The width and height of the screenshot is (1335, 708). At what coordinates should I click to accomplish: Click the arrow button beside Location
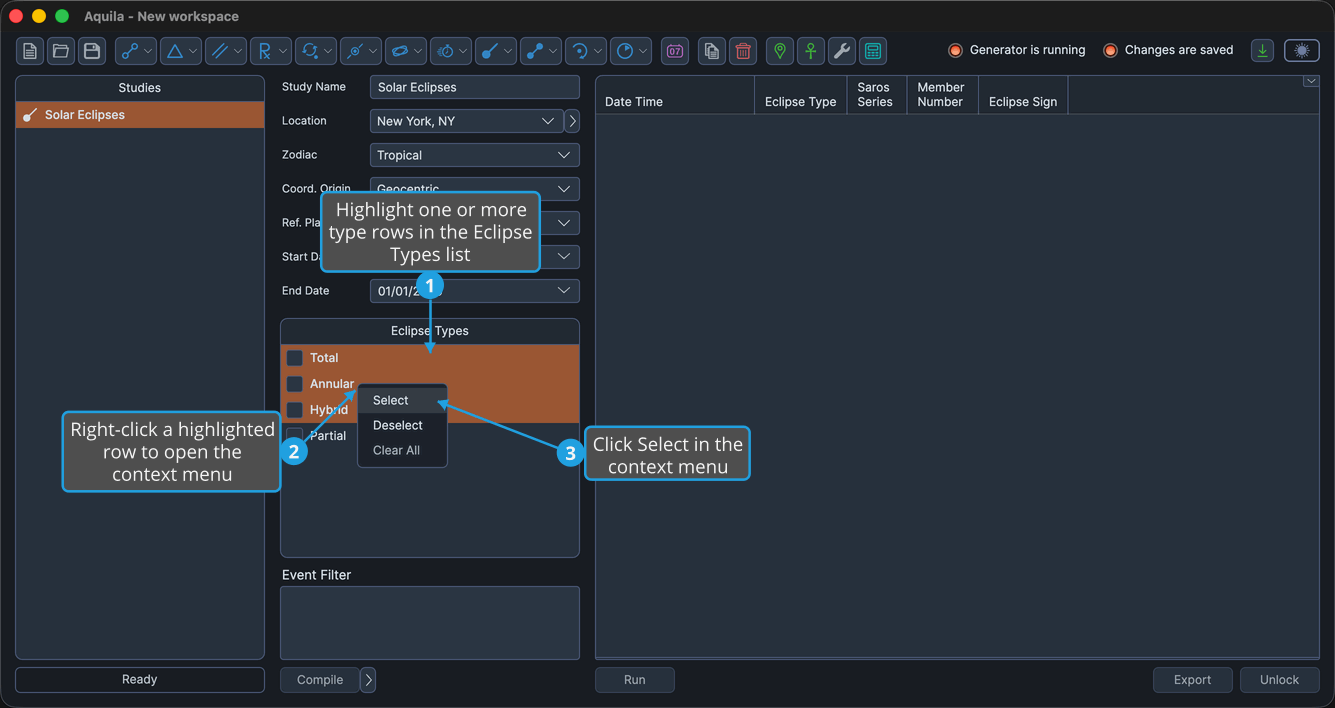point(572,121)
